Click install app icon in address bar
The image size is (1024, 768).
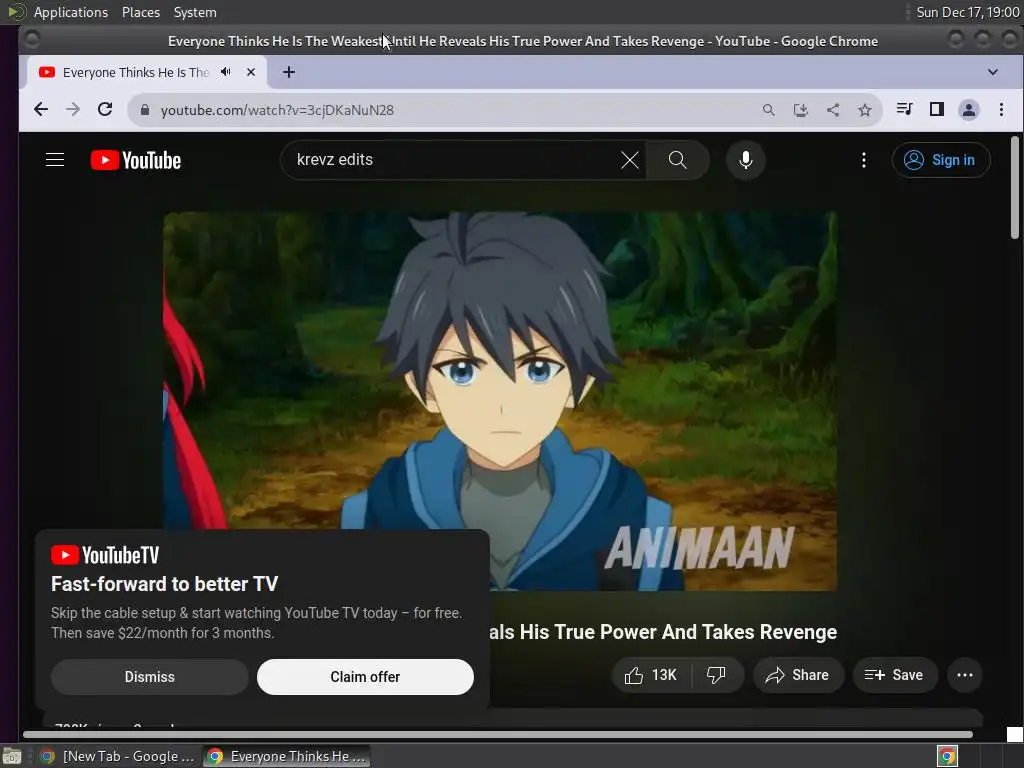(x=801, y=110)
